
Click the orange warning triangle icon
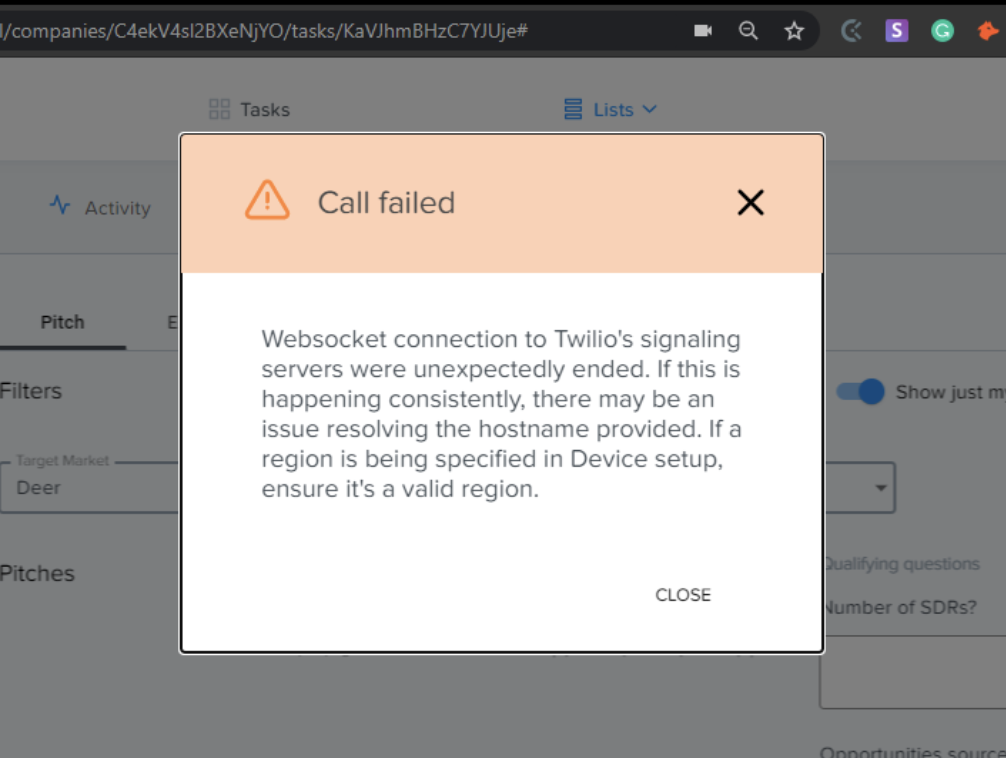coord(267,200)
